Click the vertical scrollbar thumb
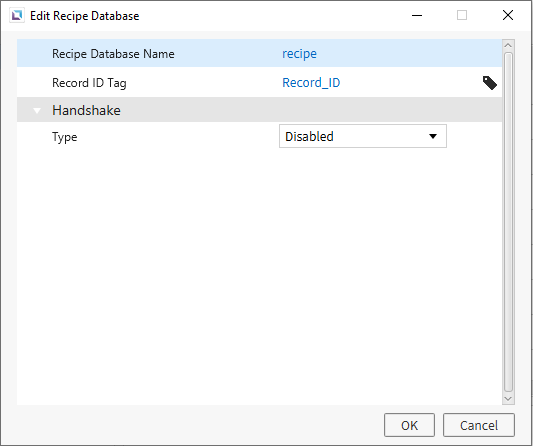 508,222
